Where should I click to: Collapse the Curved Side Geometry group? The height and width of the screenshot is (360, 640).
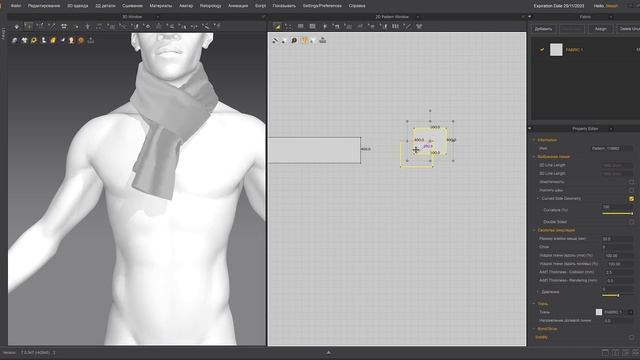tap(538, 199)
